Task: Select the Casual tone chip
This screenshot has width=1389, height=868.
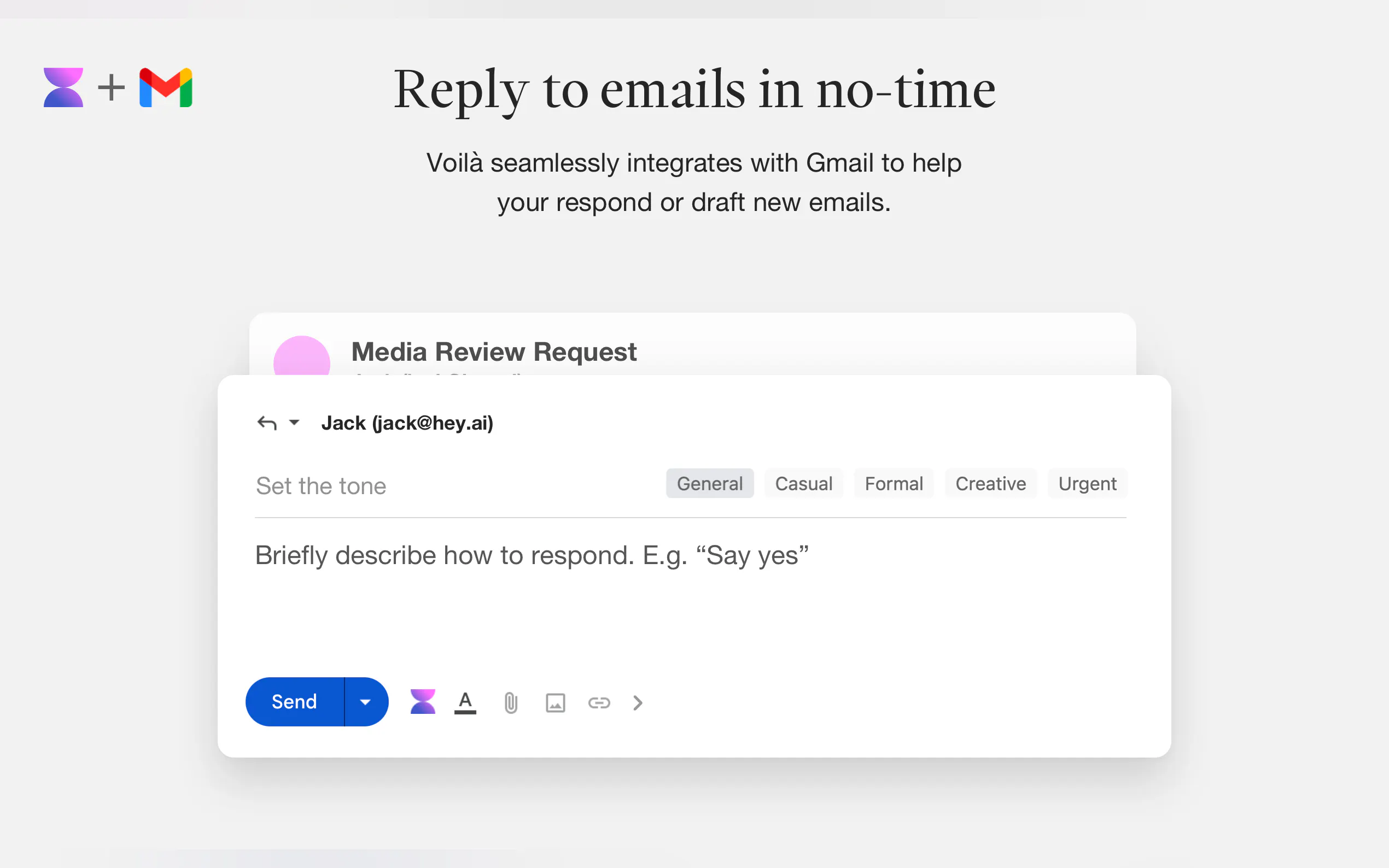Action: point(803,483)
